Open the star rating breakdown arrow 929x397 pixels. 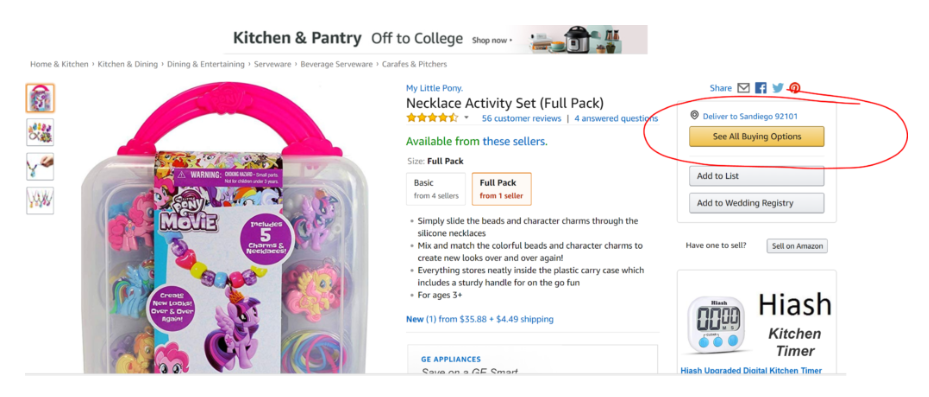tap(466, 118)
